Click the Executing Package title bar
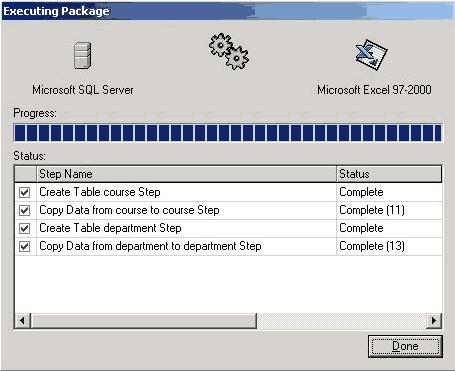455x371 pixels. (227, 11)
